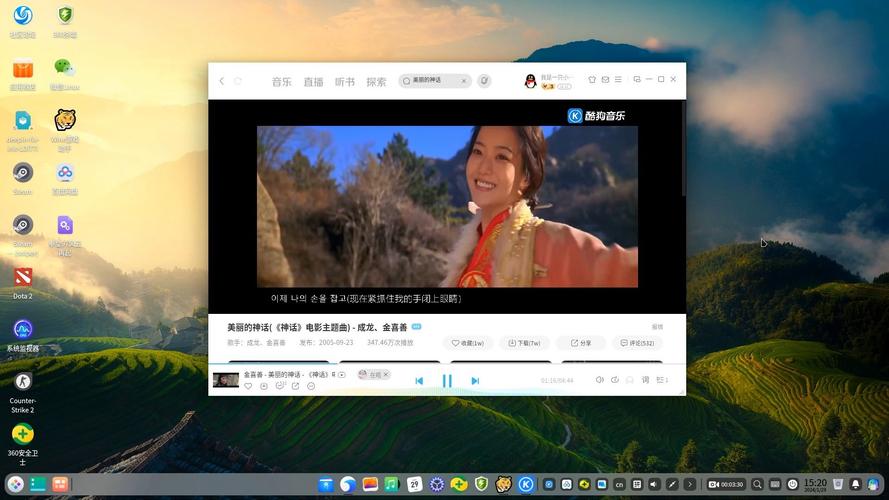Click the playback mode loop icon

tap(615, 380)
